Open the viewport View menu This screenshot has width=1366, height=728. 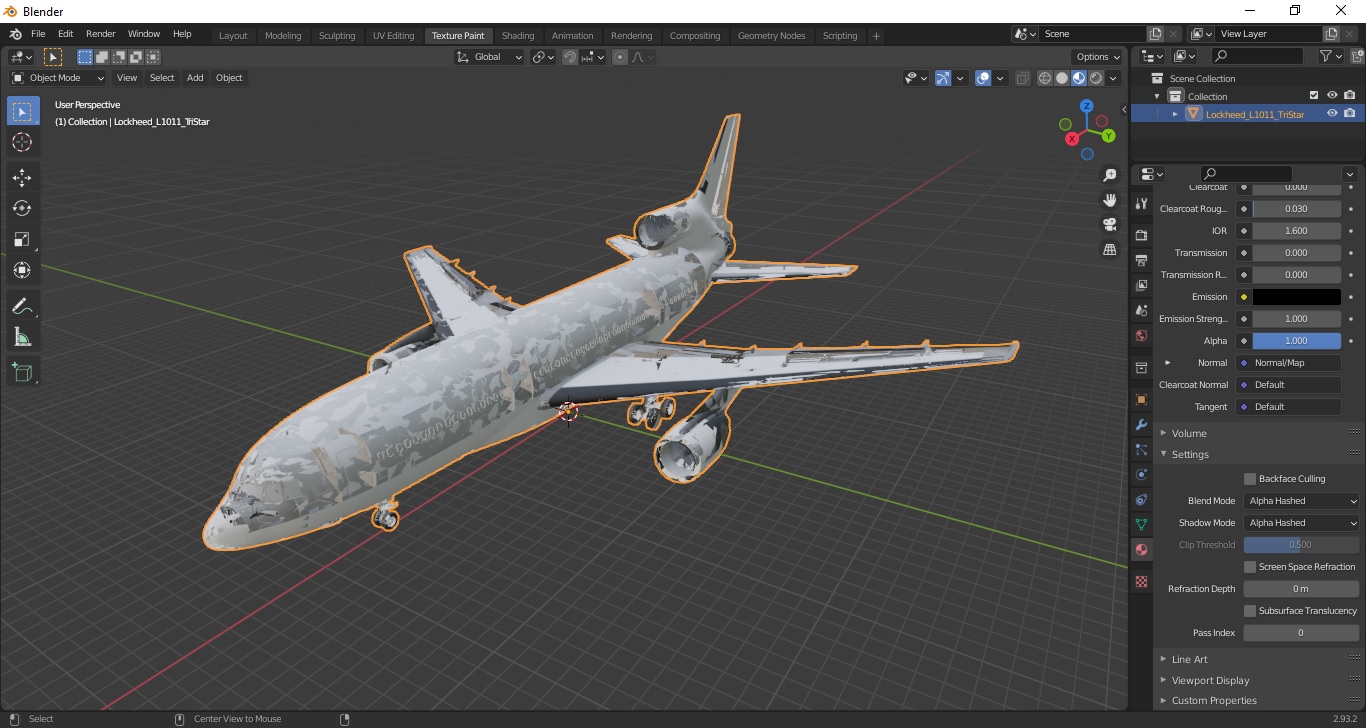(127, 78)
